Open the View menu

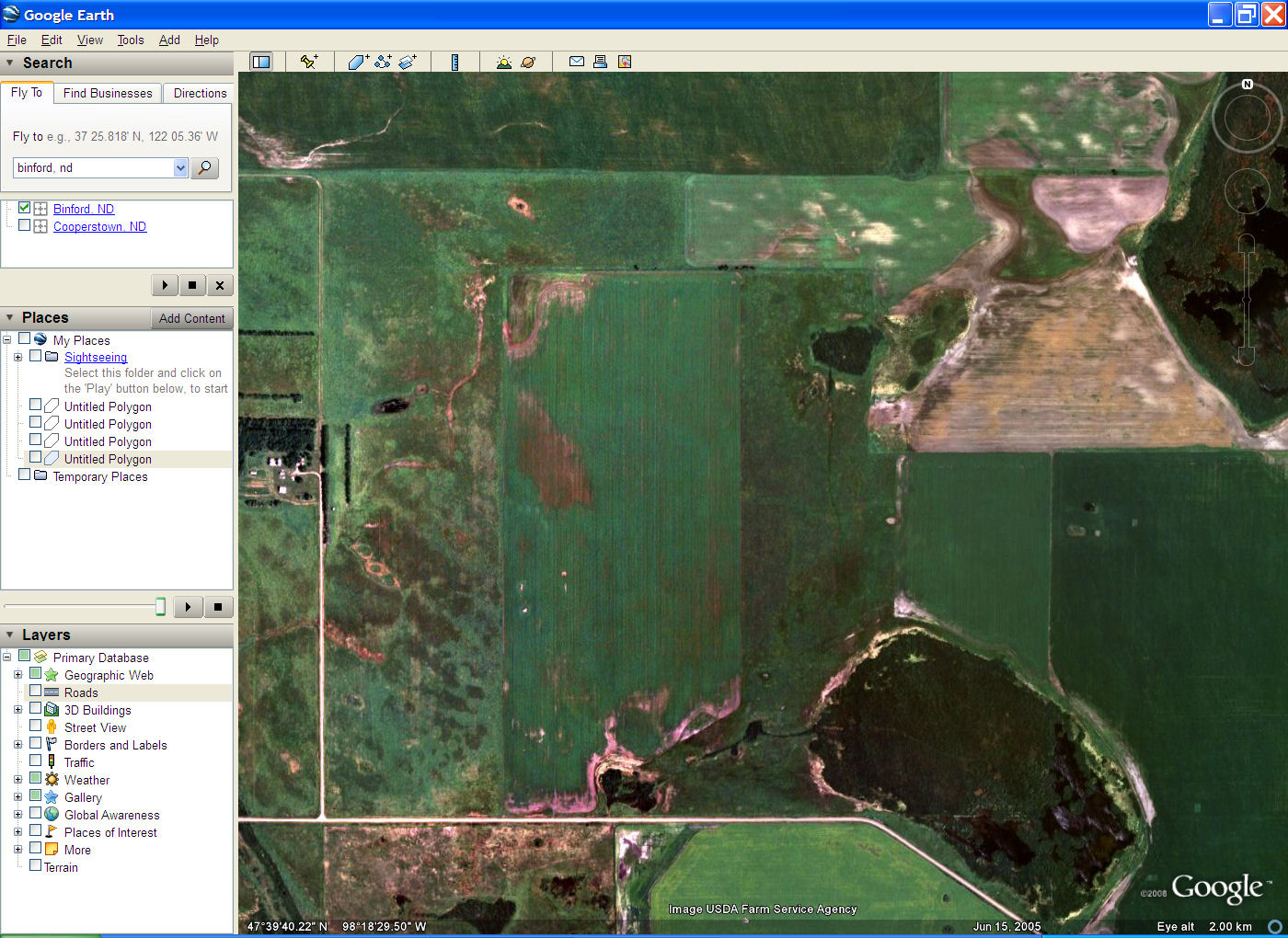click(x=90, y=40)
